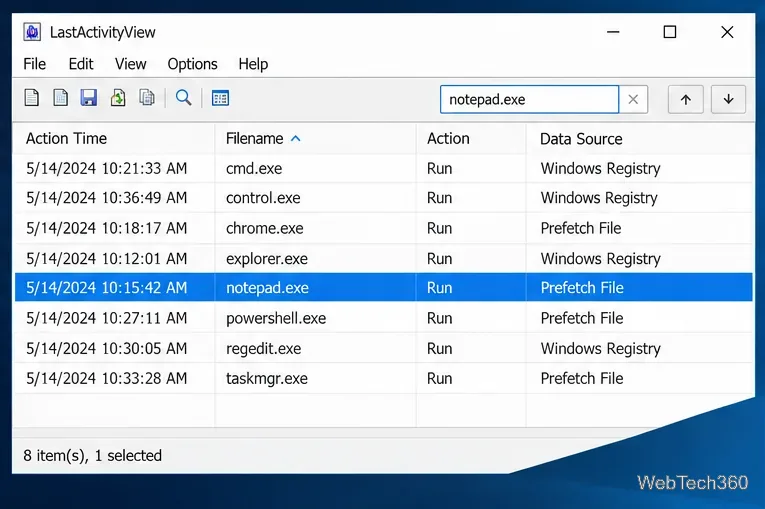Click the 10:12:01 AM action time cell
Viewport: 765px width, 509px height.
click(106, 259)
